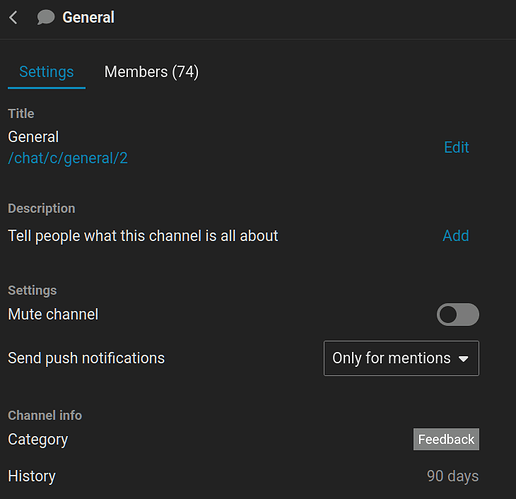516x499 pixels.
Task: Edit the channel title
Action: click(x=456, y=147)
